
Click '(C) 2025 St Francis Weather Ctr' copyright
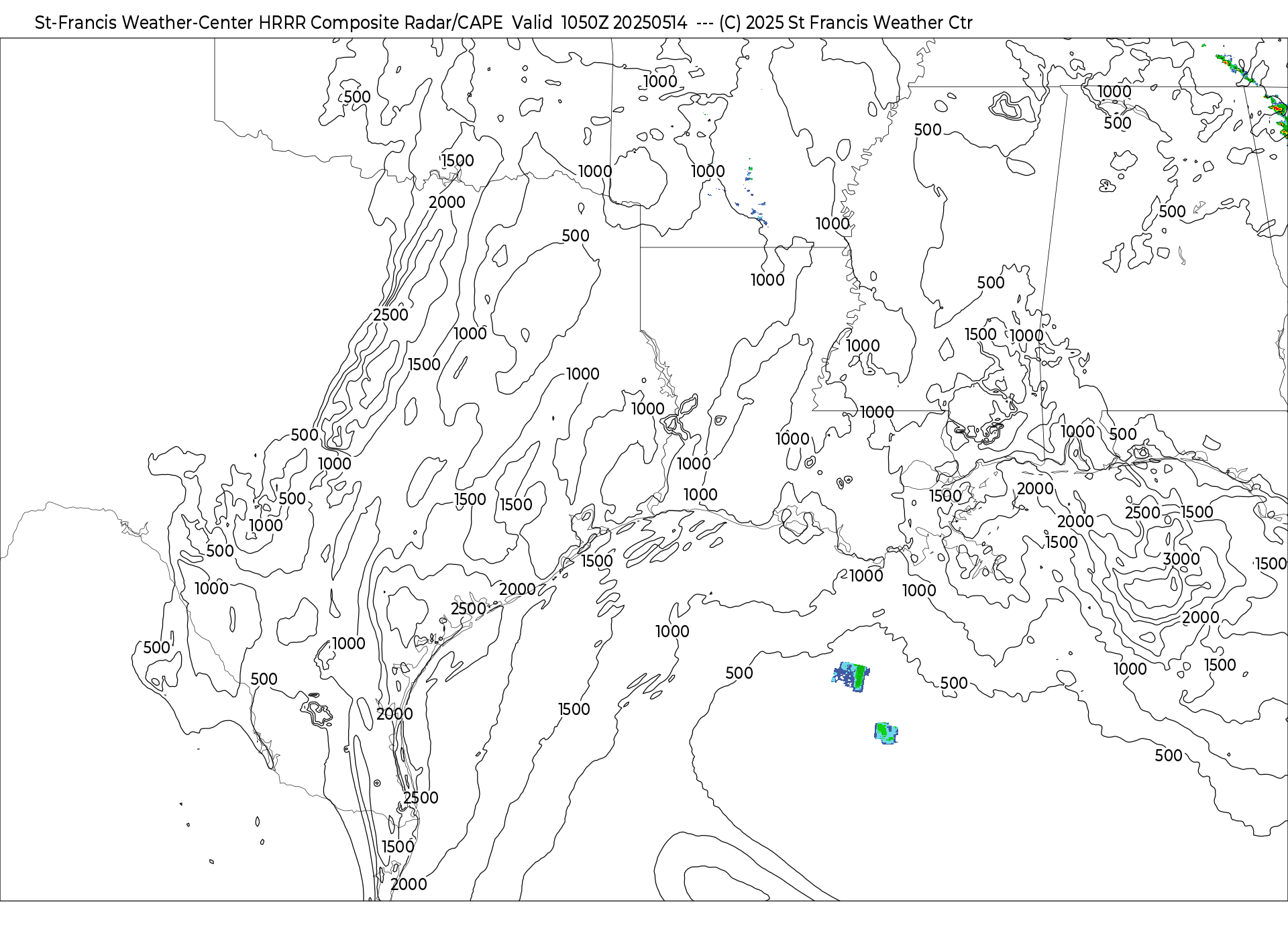point(845,23)
